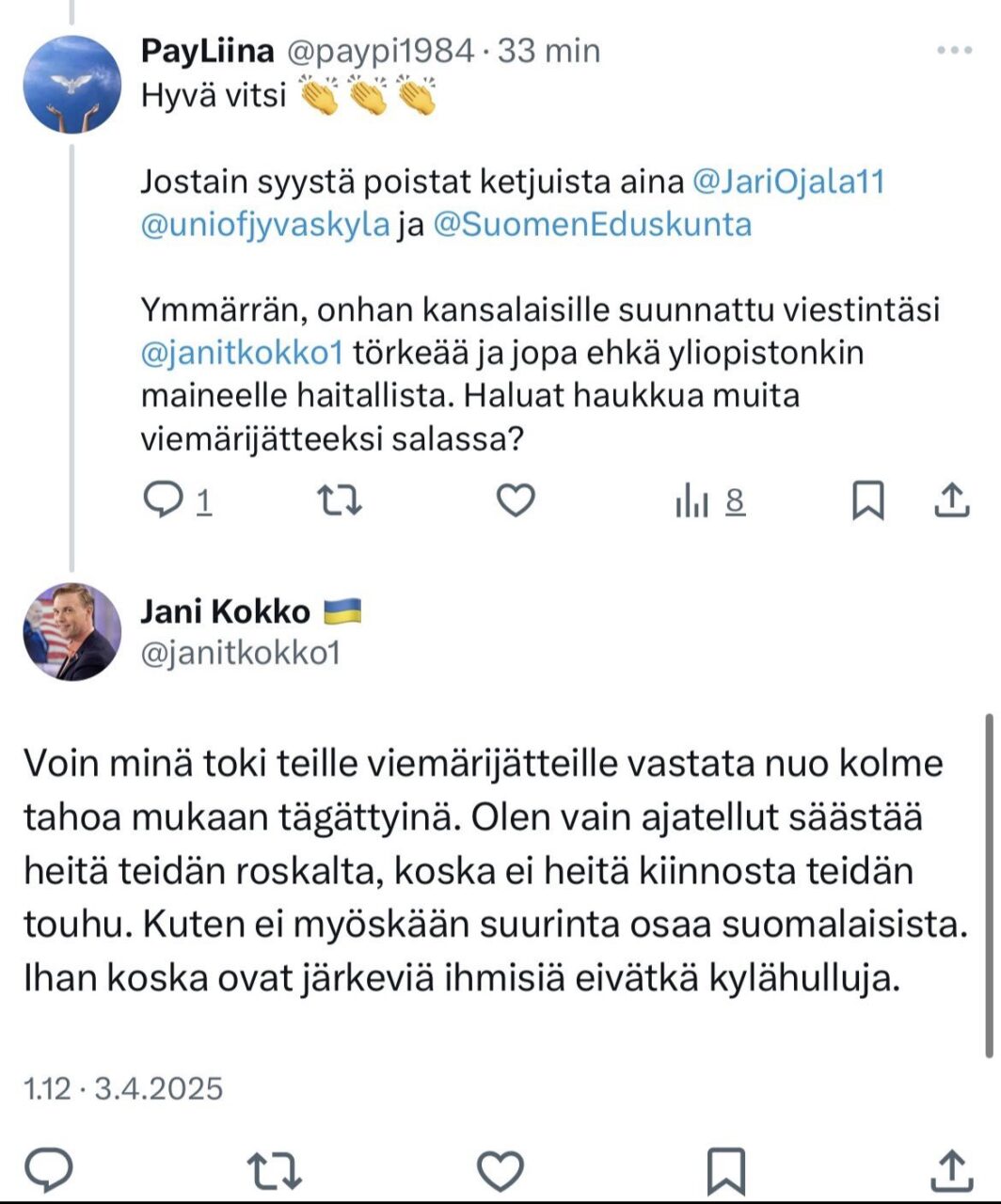The image size is (1001, 1204).
Task: Click the page scrollbar on right edge
Action: coord(989,884)
